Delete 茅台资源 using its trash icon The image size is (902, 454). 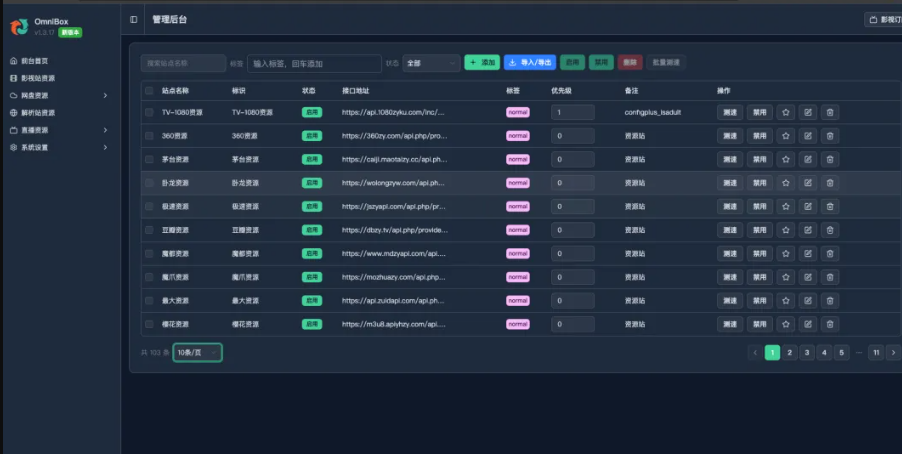[x=830, y=159]
